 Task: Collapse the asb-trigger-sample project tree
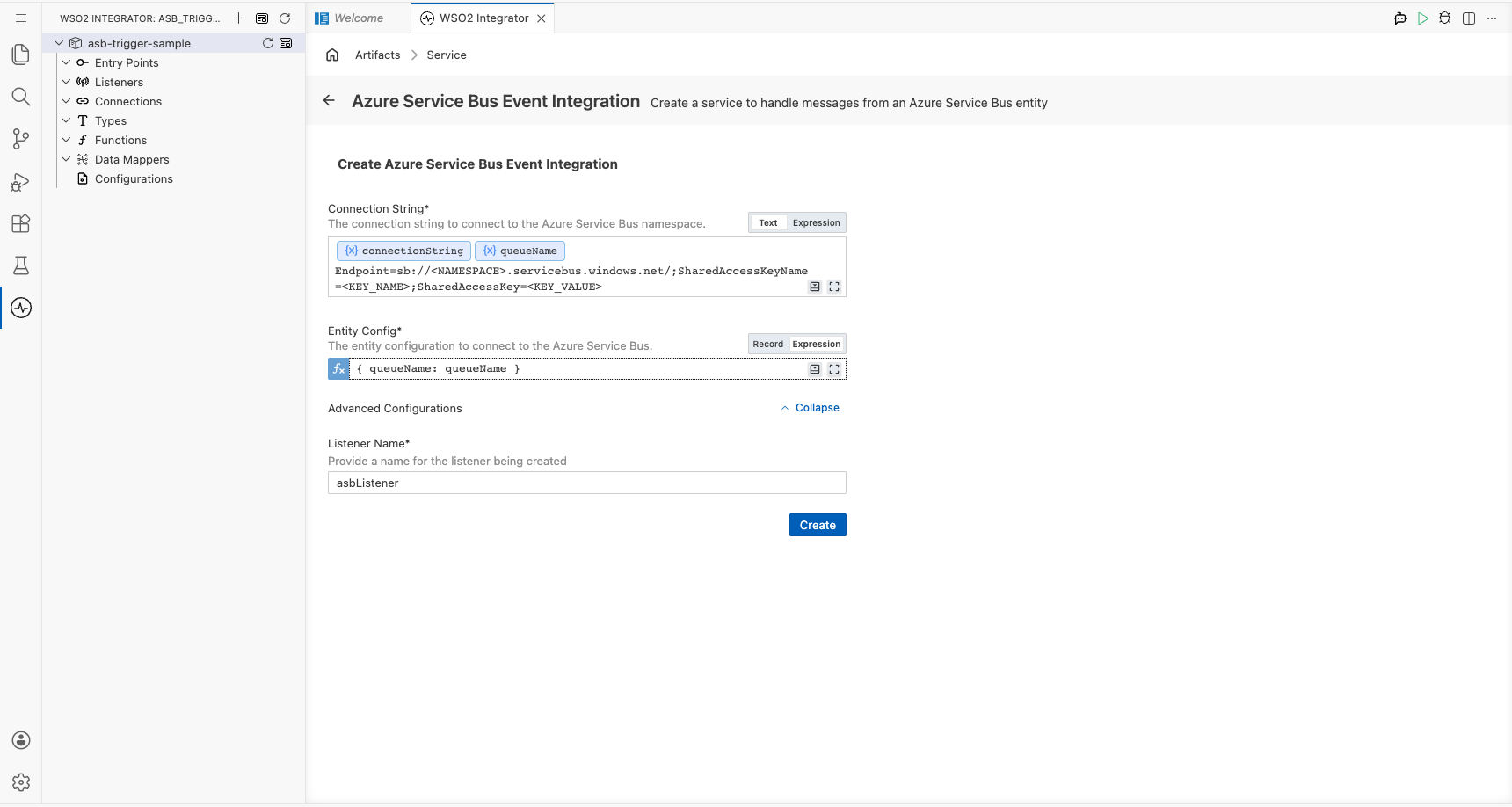click(59, 43)
